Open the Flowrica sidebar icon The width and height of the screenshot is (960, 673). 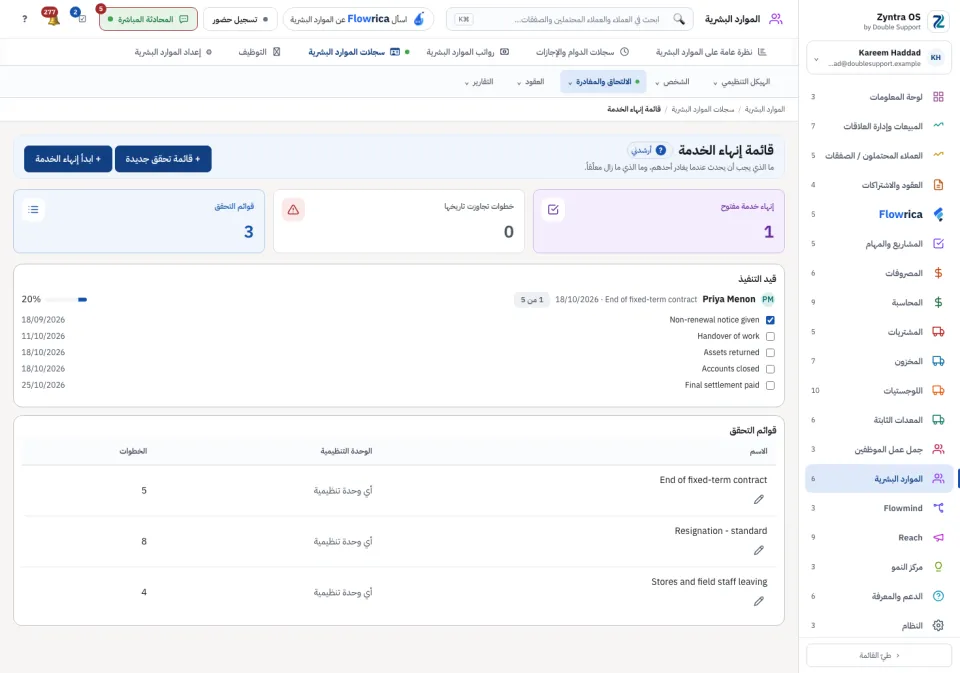[x=938, y=214]
